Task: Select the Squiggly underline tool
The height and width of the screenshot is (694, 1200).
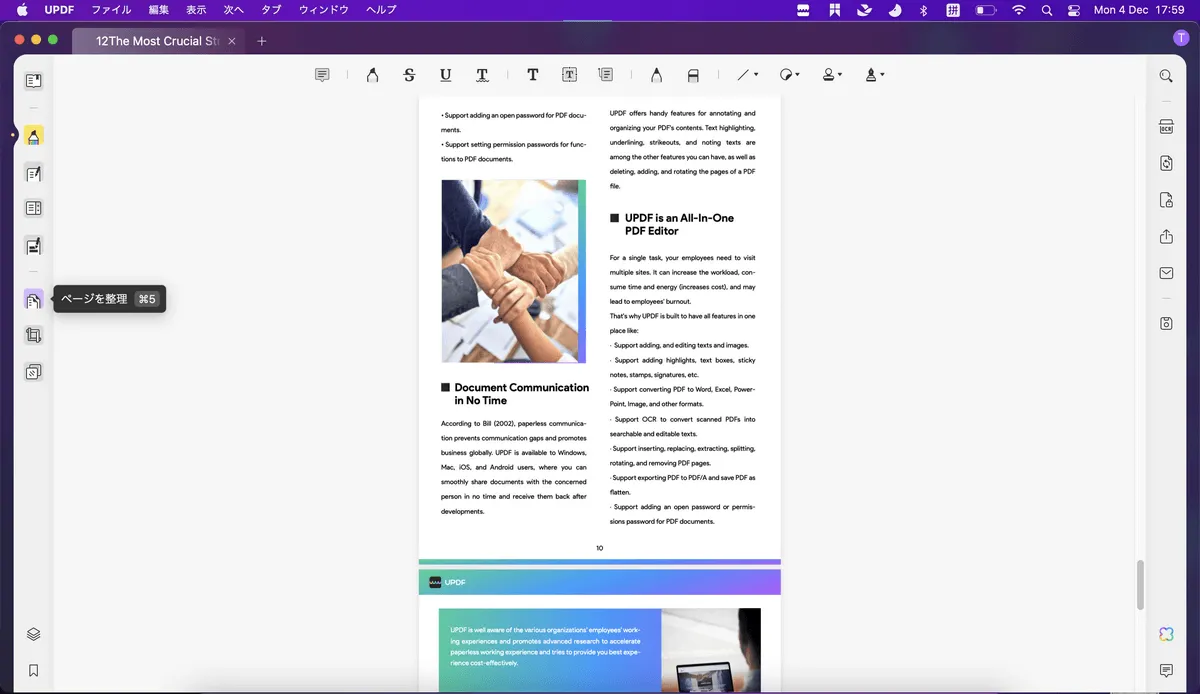Action: 482,75
